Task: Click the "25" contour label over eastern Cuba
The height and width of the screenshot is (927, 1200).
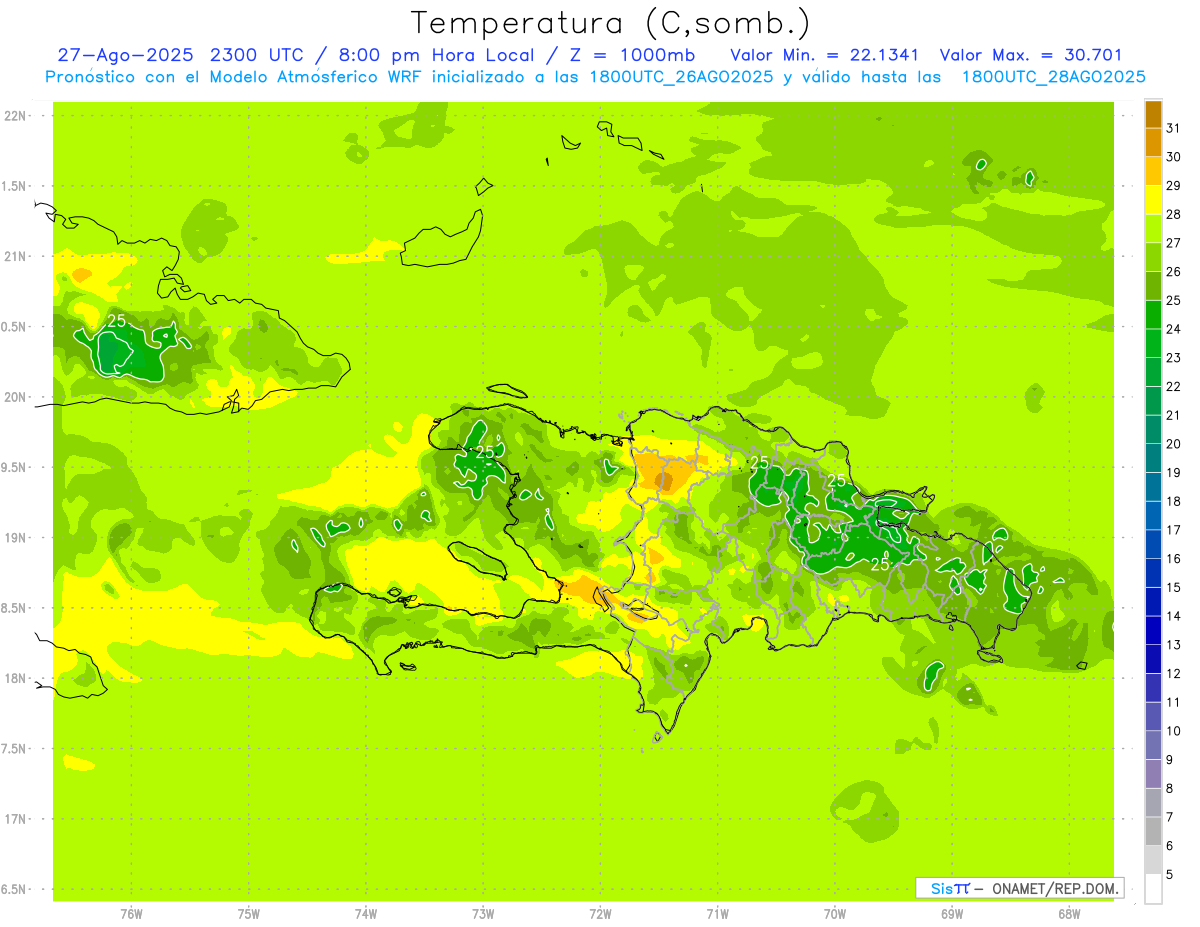Action: pyautogui.click(x=116, y=321)
